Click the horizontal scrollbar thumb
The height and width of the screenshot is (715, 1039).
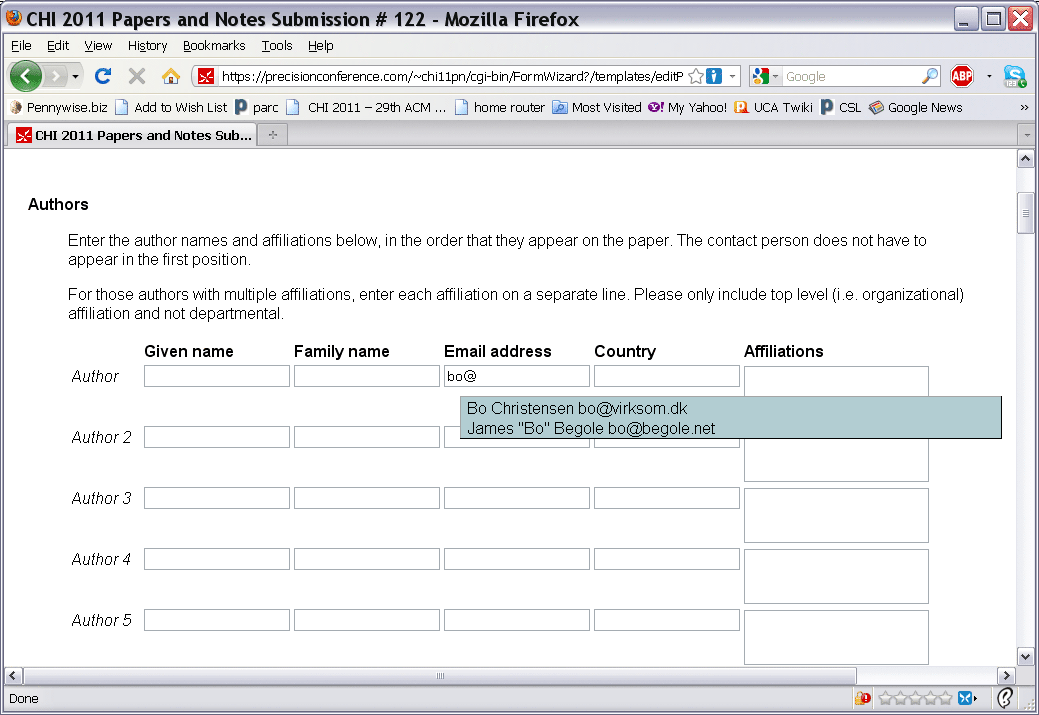tap(440, 676)
